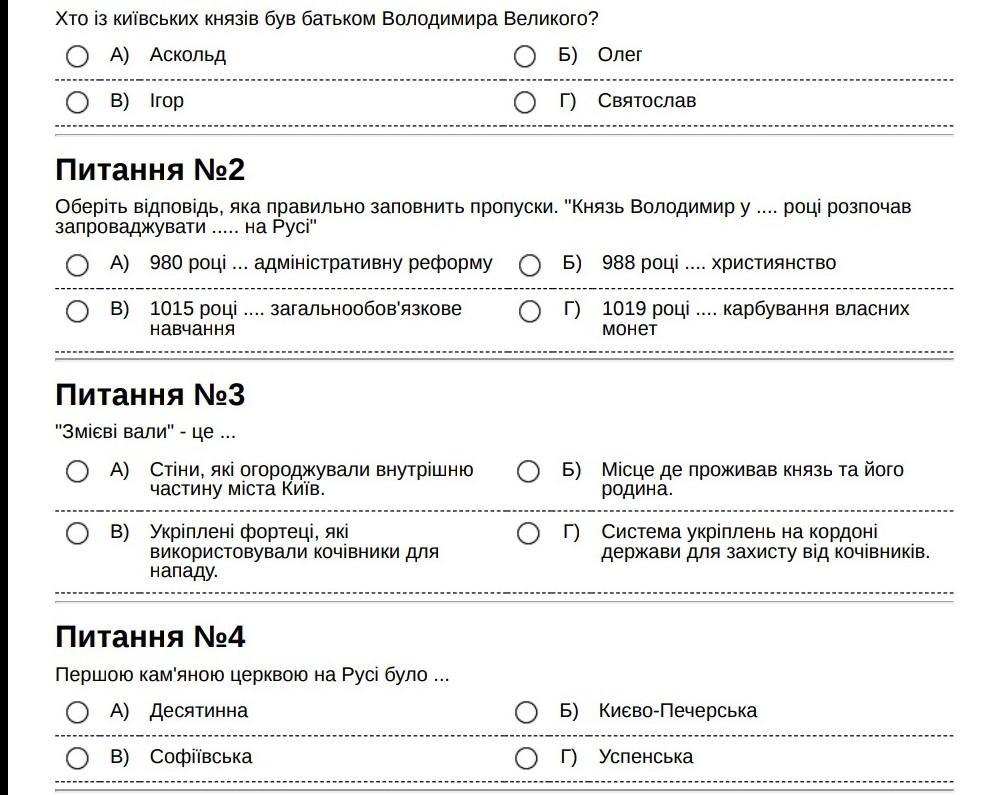Pick the Святослав radio button
The image size is (989, 795).
[x=525, y=102]
